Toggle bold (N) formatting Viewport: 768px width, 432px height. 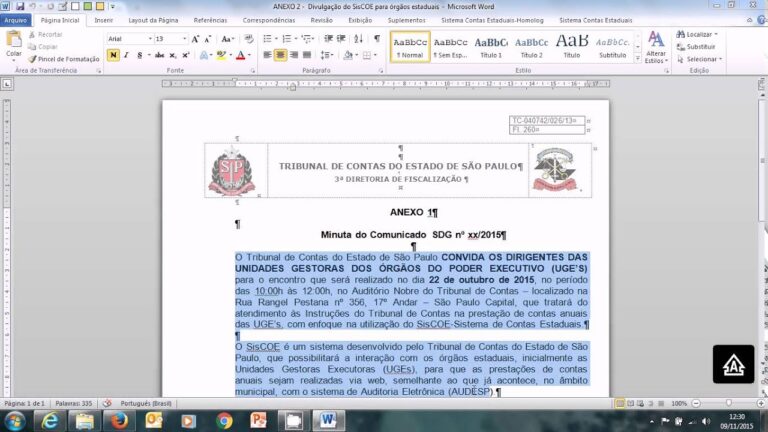113,55
